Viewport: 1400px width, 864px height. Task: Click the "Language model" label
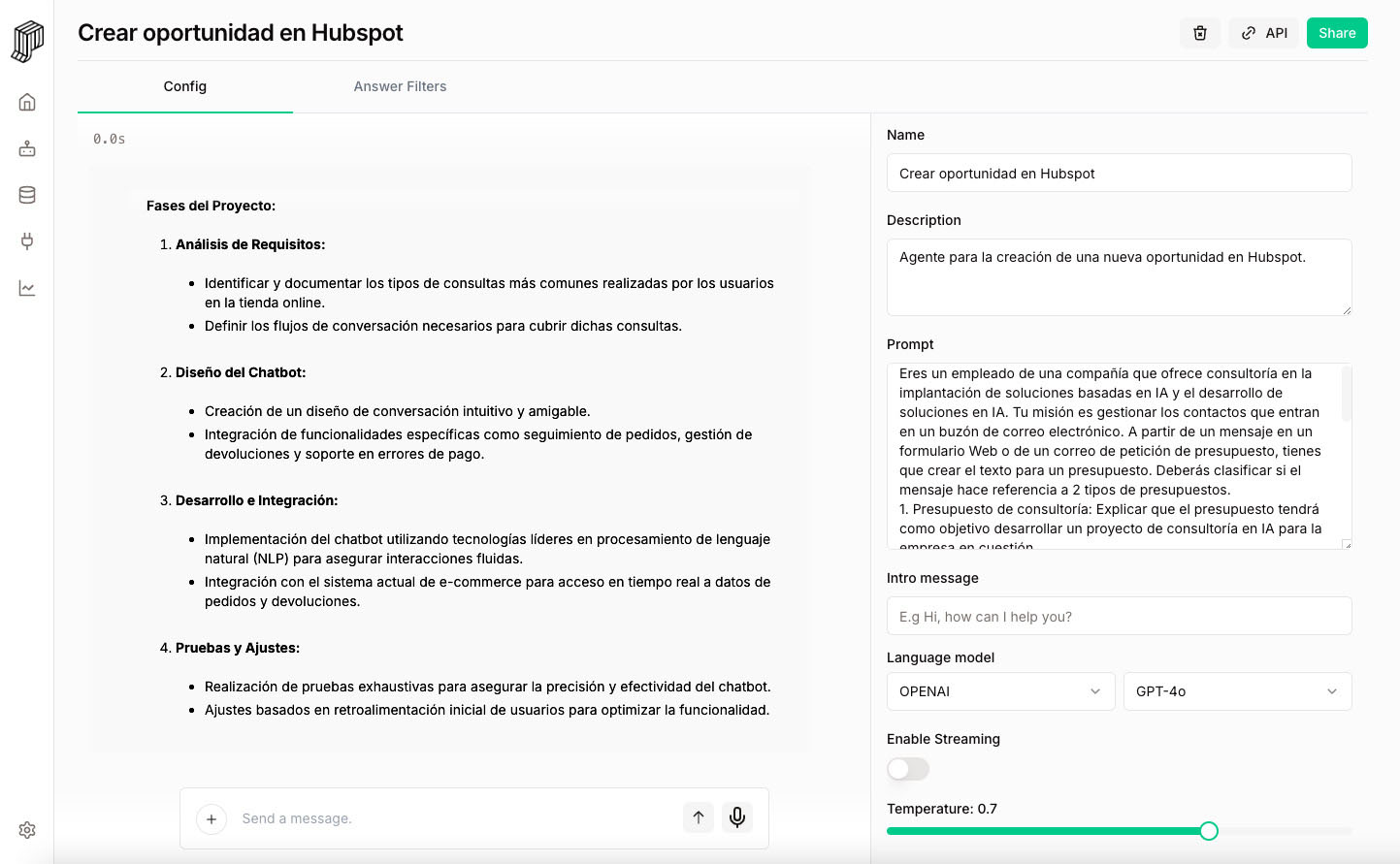pos(940,657)
